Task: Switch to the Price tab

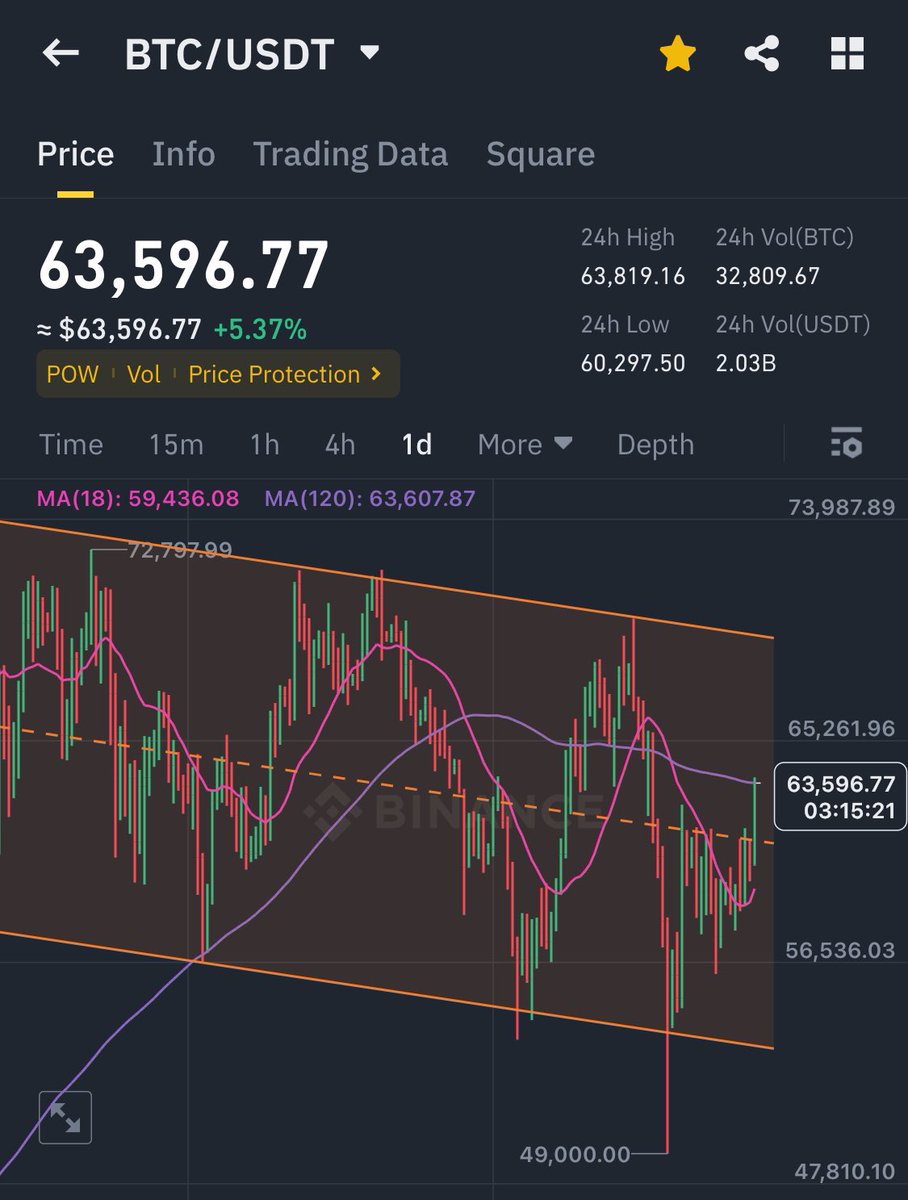Action: click(75, 154)
